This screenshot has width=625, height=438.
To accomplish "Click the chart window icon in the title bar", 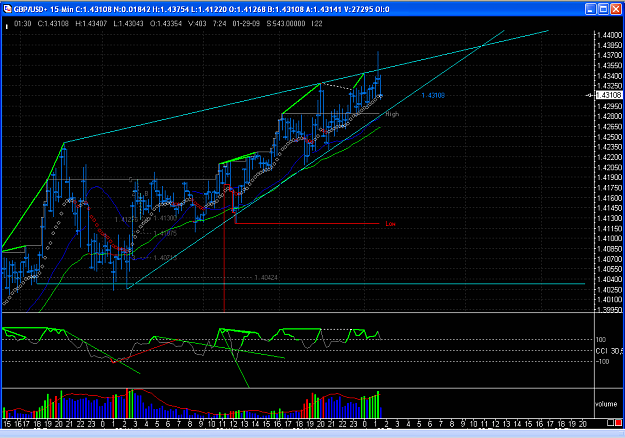I will pos(7,8).
